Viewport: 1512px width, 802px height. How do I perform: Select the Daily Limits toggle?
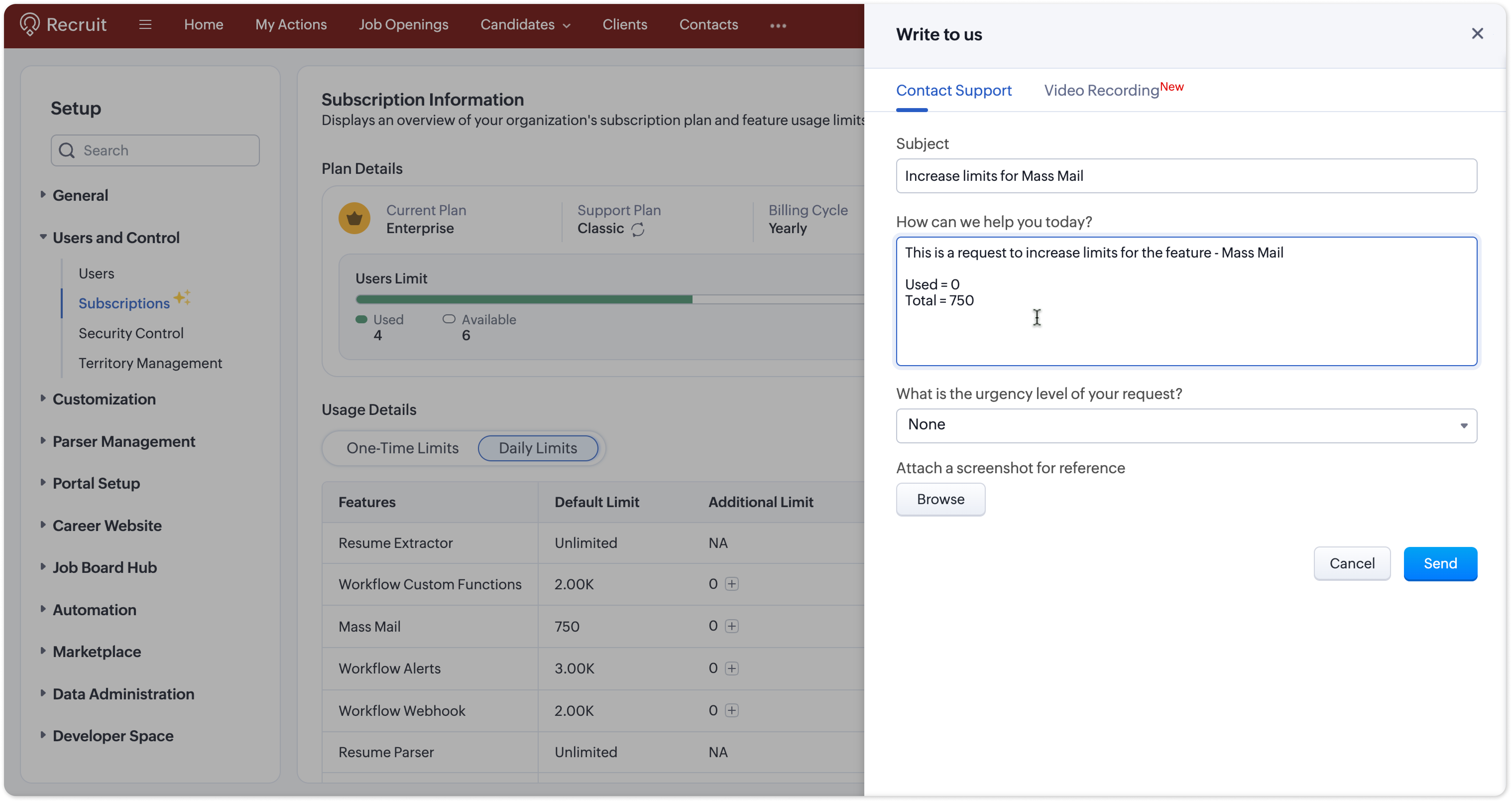pos(538,448)
